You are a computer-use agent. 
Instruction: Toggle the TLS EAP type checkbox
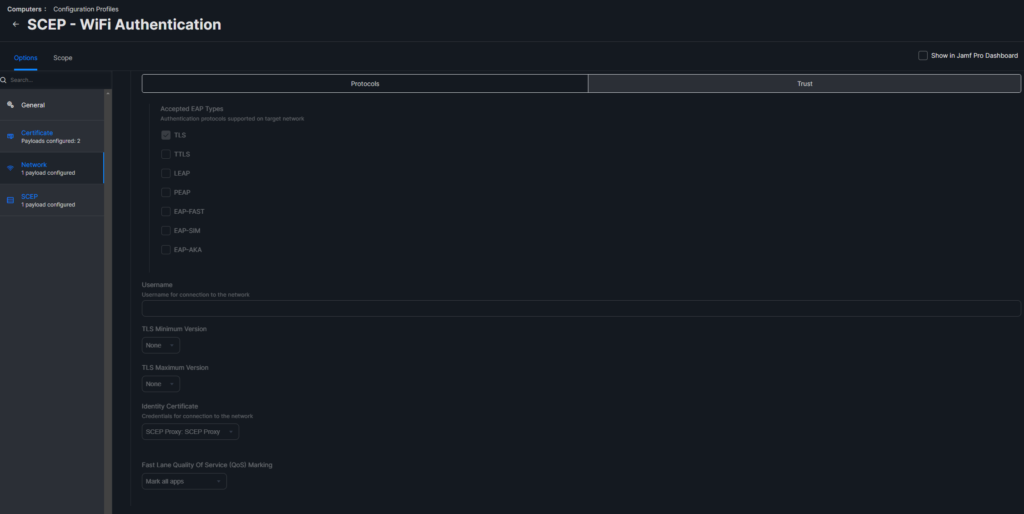point(166,135)
